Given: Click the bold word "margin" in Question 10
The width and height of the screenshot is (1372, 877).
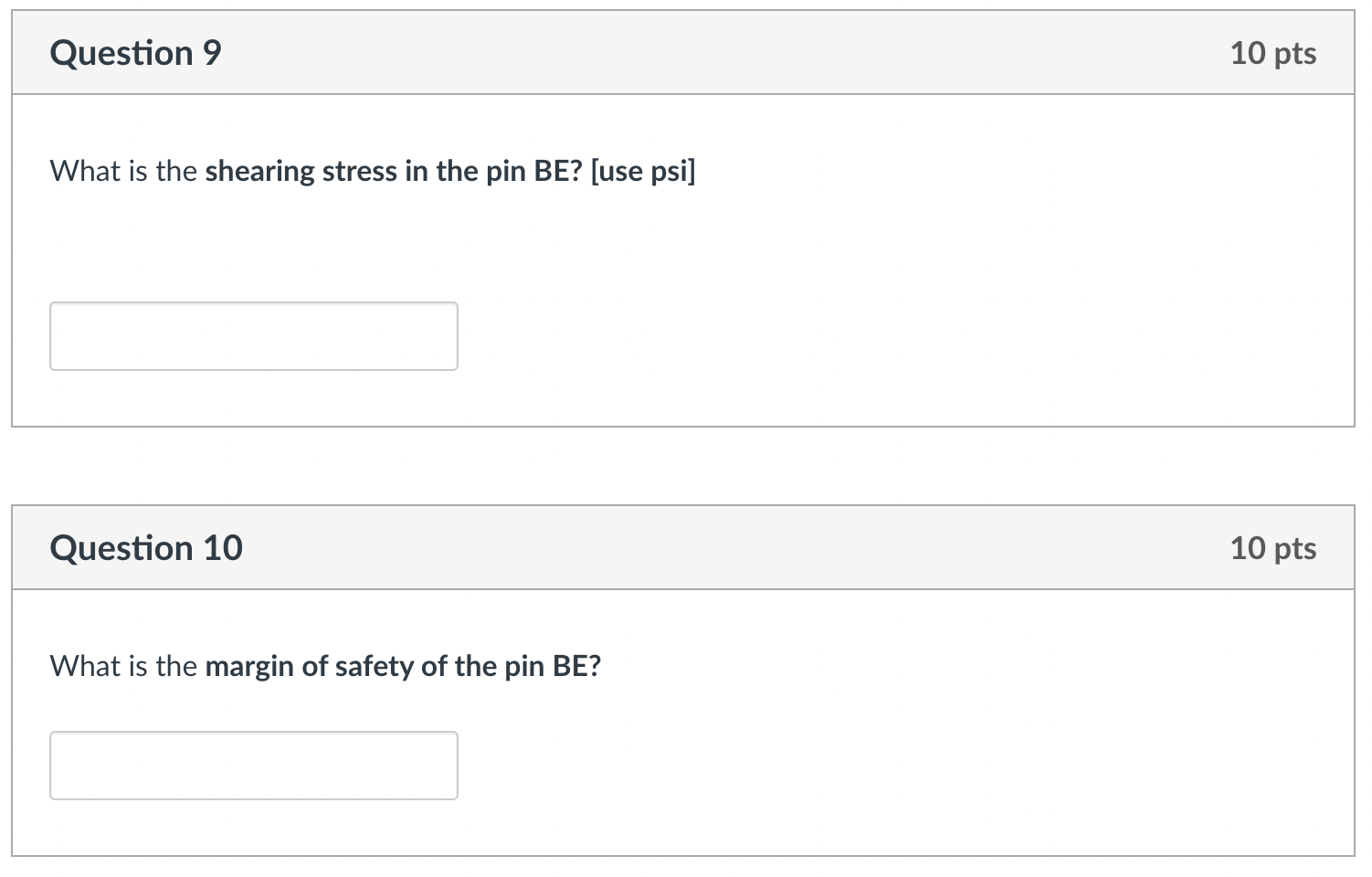Looking at the screenshot, I should coord(250,667).
